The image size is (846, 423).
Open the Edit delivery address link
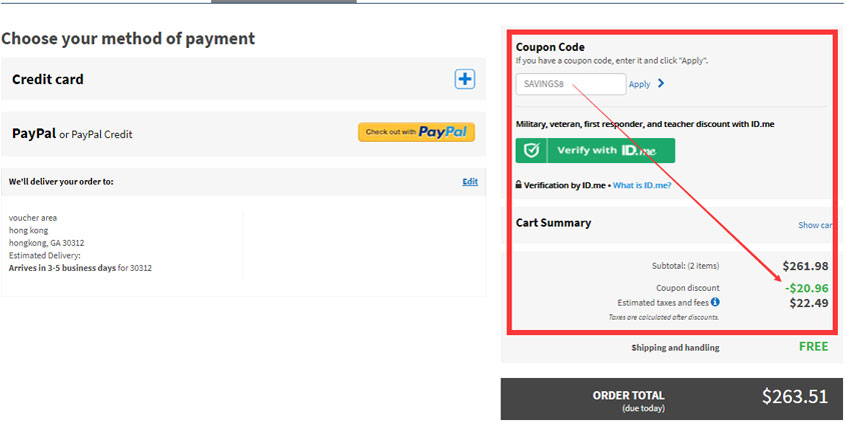469,182
